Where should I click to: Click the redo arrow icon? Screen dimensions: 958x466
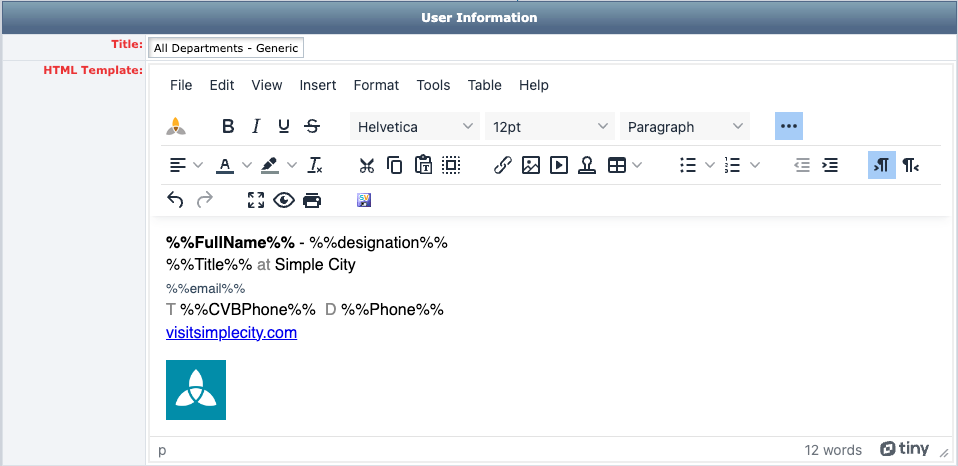click(x=205, y=200)
